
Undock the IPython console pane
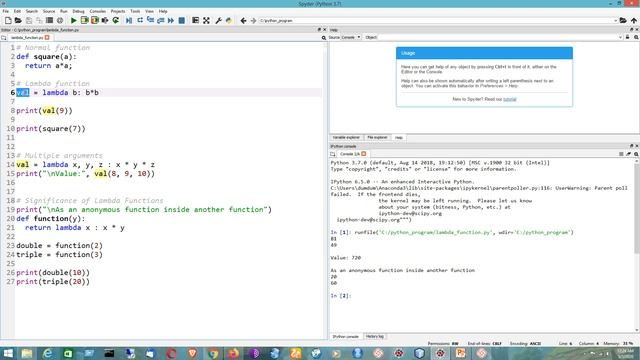pos(631,146)
